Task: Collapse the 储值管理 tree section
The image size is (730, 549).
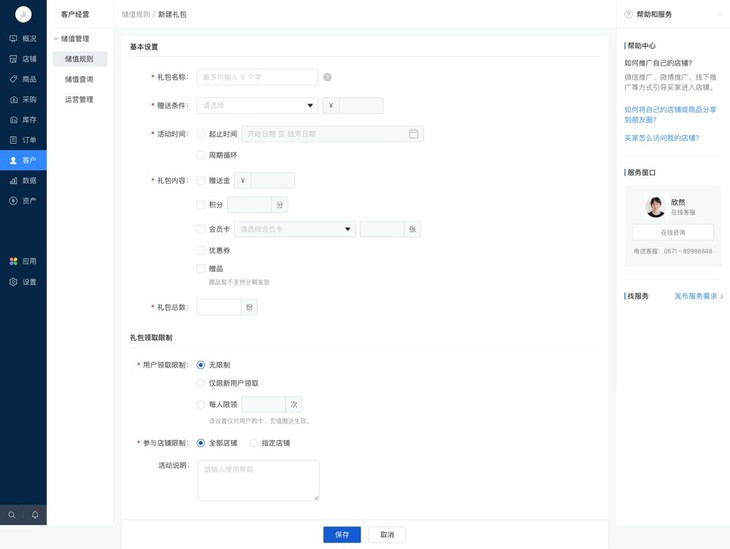Action: pyautogui.click(x=56, y=39)
